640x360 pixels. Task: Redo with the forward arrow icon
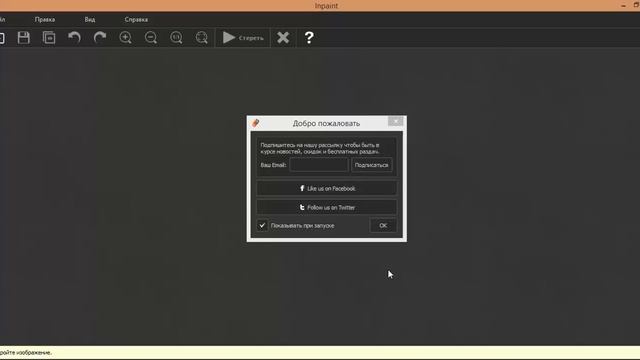coord(100,38)
